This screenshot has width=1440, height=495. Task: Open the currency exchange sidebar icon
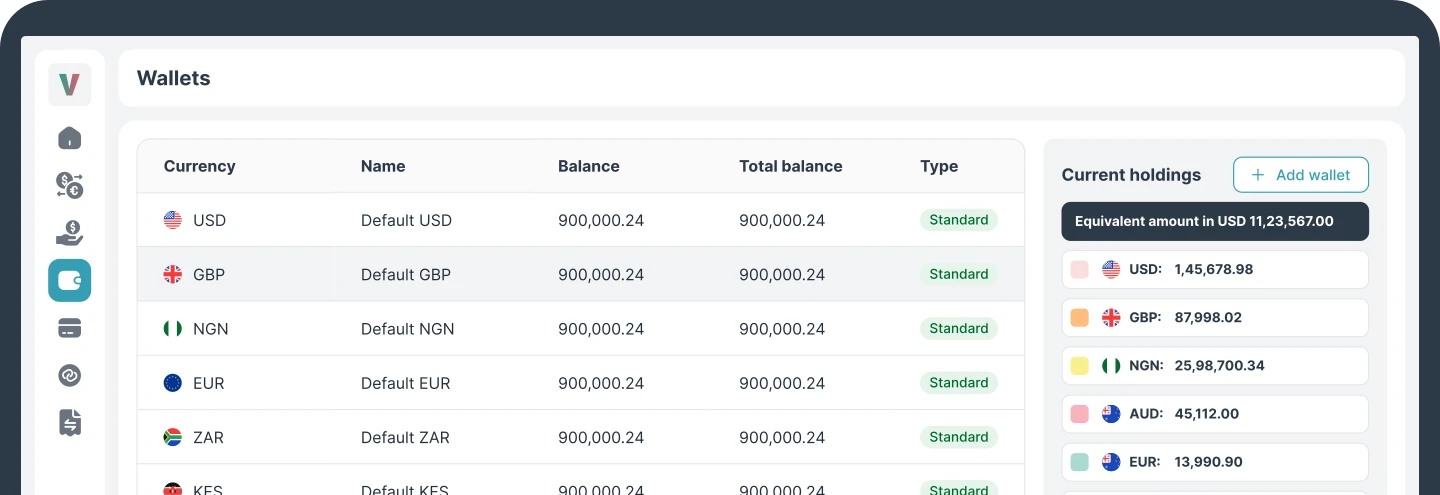69,185
